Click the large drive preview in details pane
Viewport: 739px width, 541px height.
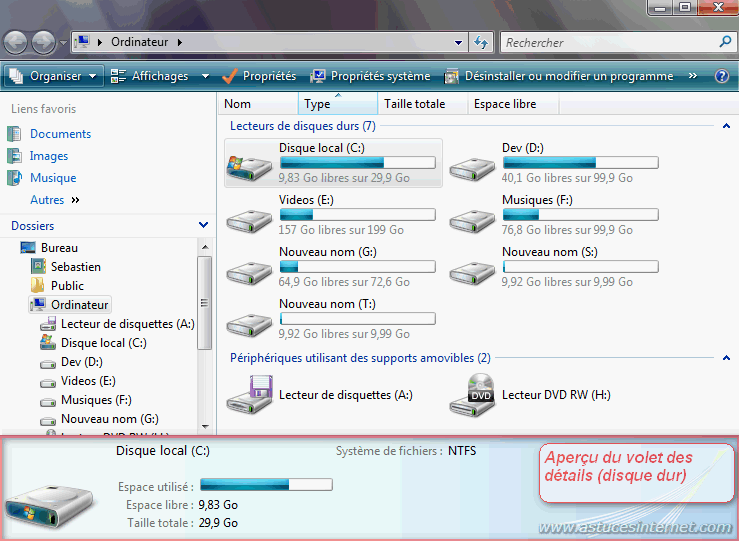[50, 507]
